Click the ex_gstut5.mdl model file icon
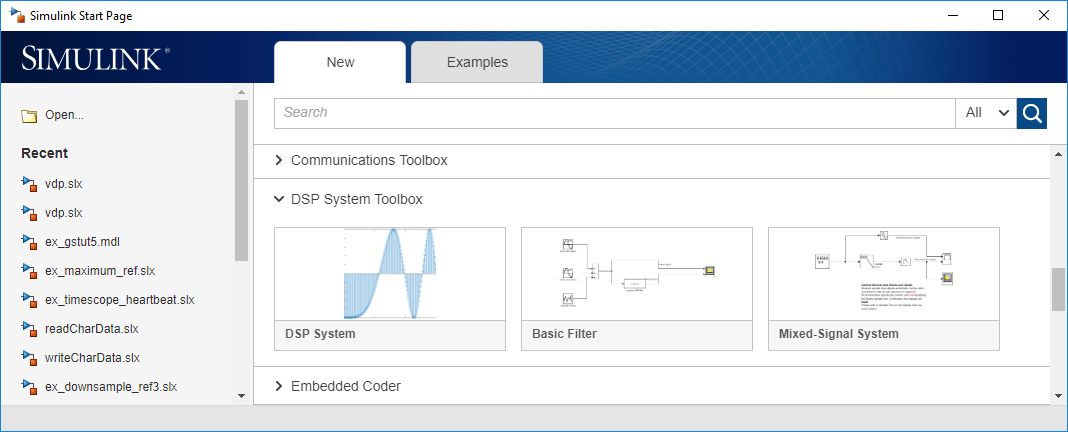1068x432 pixels. click(x=29, y=242)
